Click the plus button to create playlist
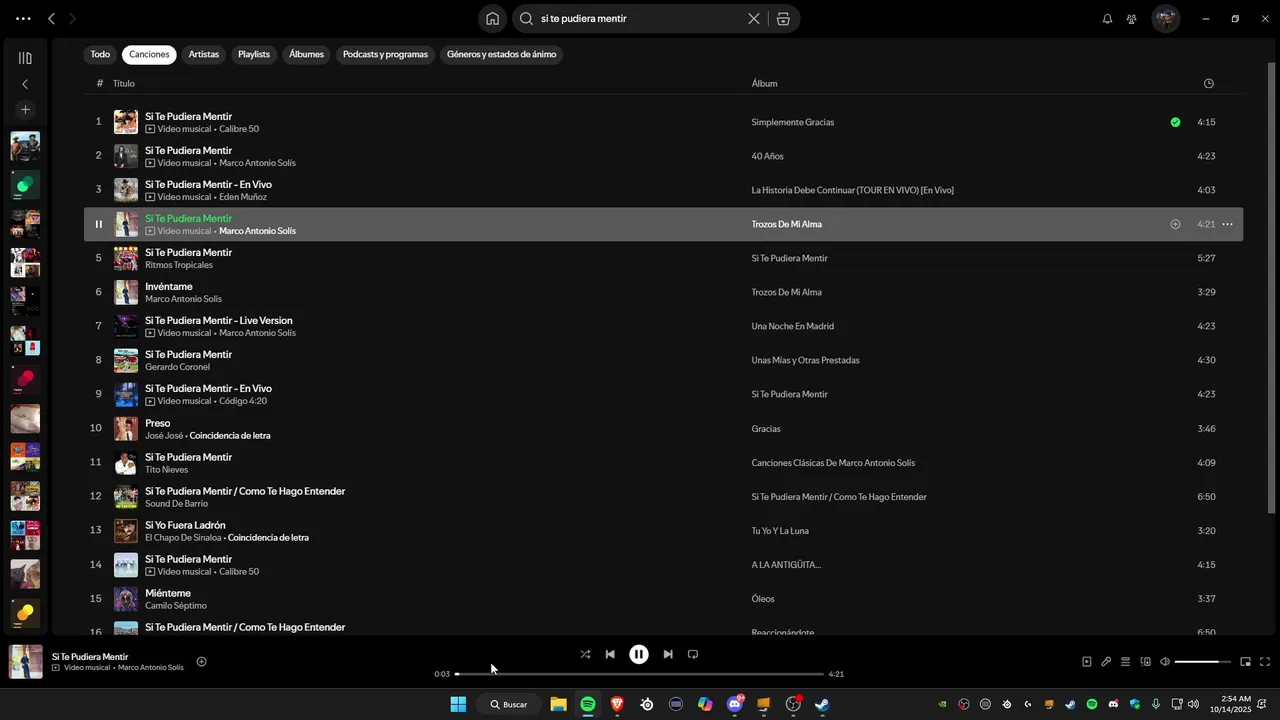The image size is (1280, 720). point(25,109)
